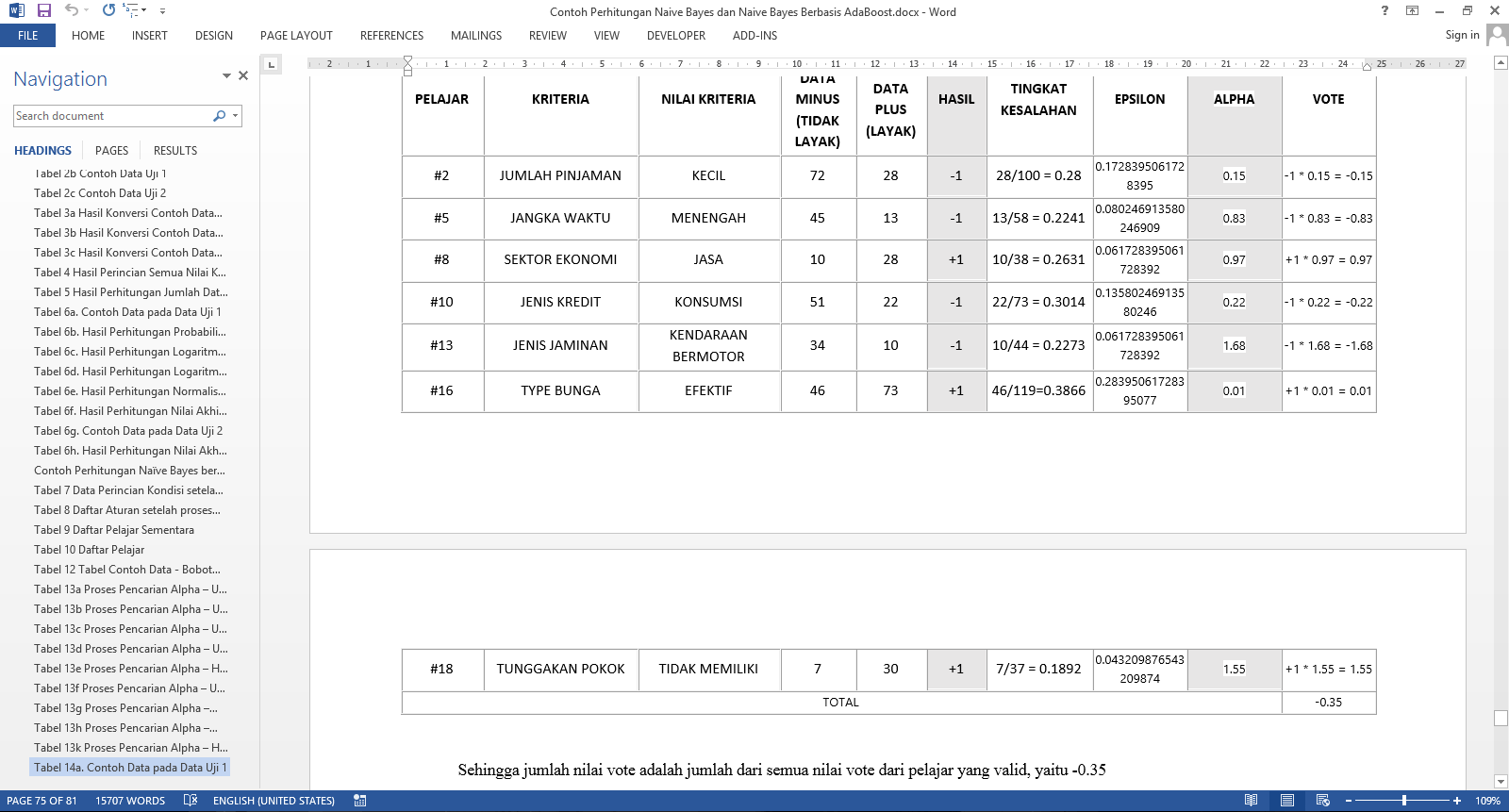Click in Search document field
This screenshot has width=1509, height=812.
click(x=111, y=116)
